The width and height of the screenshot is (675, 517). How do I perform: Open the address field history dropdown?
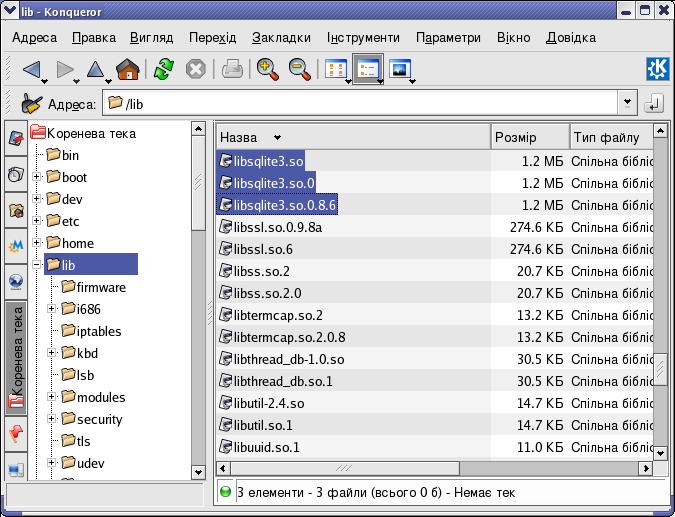(x=627, y=103)
